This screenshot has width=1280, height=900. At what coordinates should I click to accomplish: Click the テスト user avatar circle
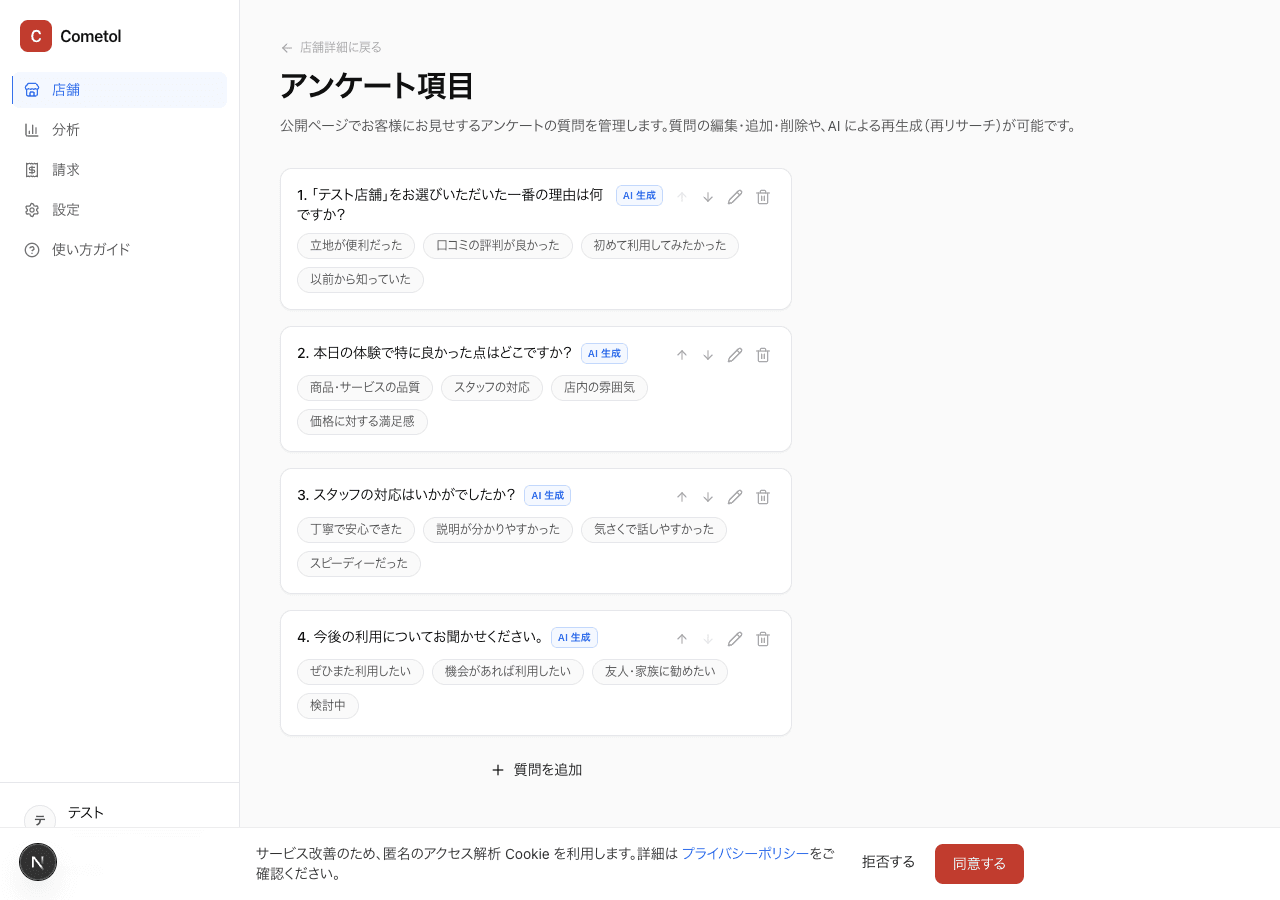tap(40, 819)
